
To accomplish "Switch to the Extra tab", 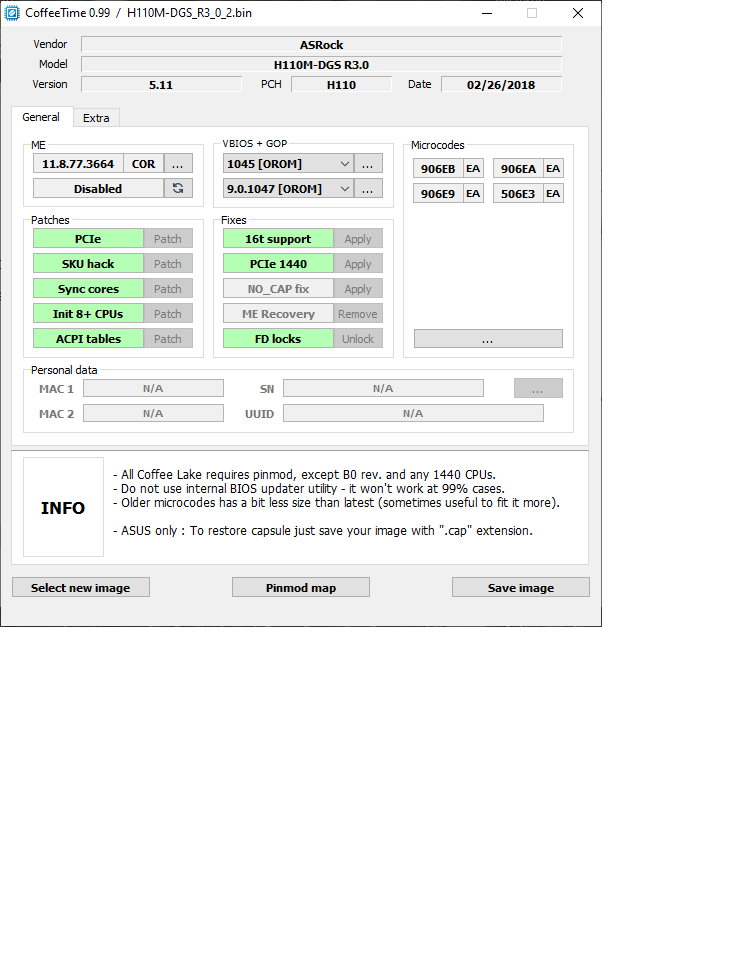I will pyautogui.click(x=96, y=118).
